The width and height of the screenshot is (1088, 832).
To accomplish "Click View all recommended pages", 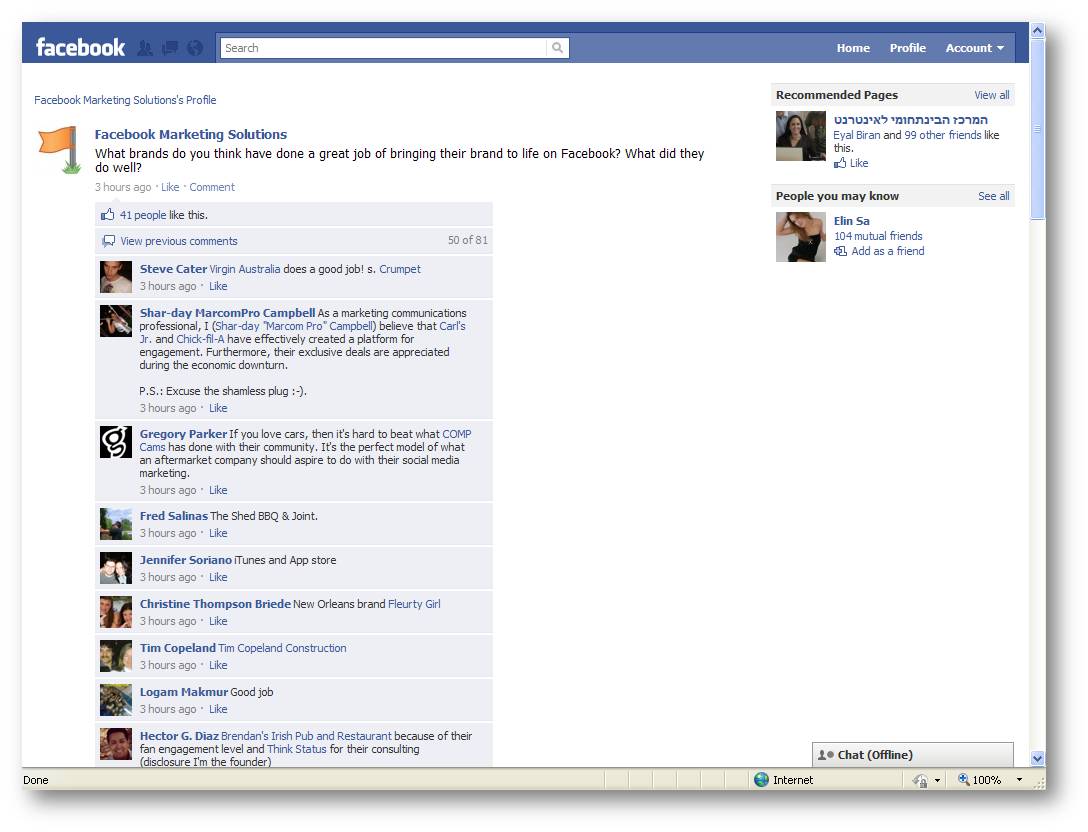I will pyautogui.click(x=992, y=95).
